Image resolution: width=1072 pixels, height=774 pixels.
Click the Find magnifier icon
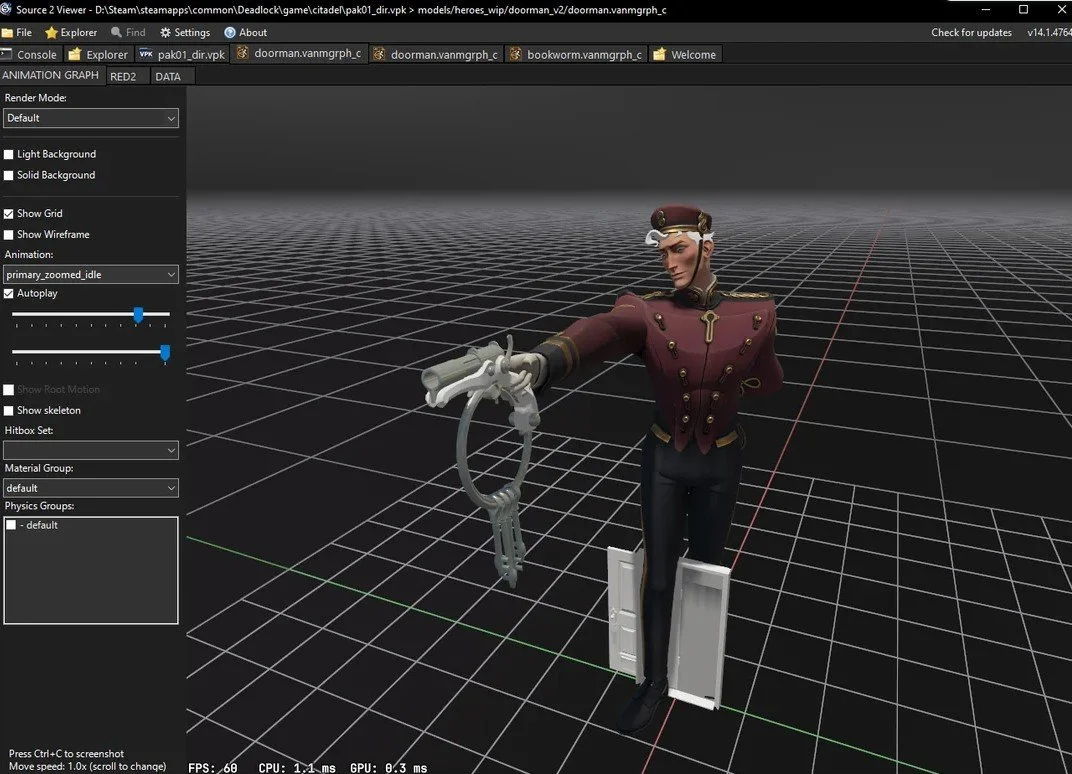116,32
